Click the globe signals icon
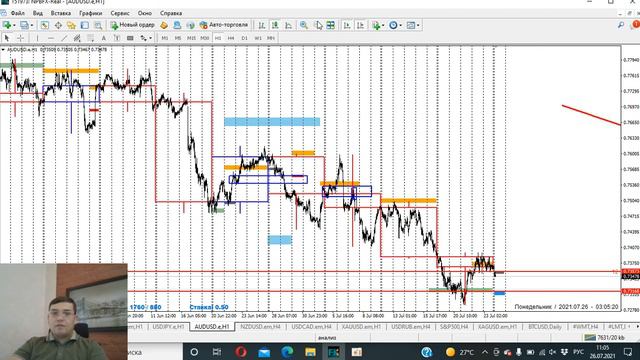The width and height of the screenshot is (640, 360). (190, 25)
